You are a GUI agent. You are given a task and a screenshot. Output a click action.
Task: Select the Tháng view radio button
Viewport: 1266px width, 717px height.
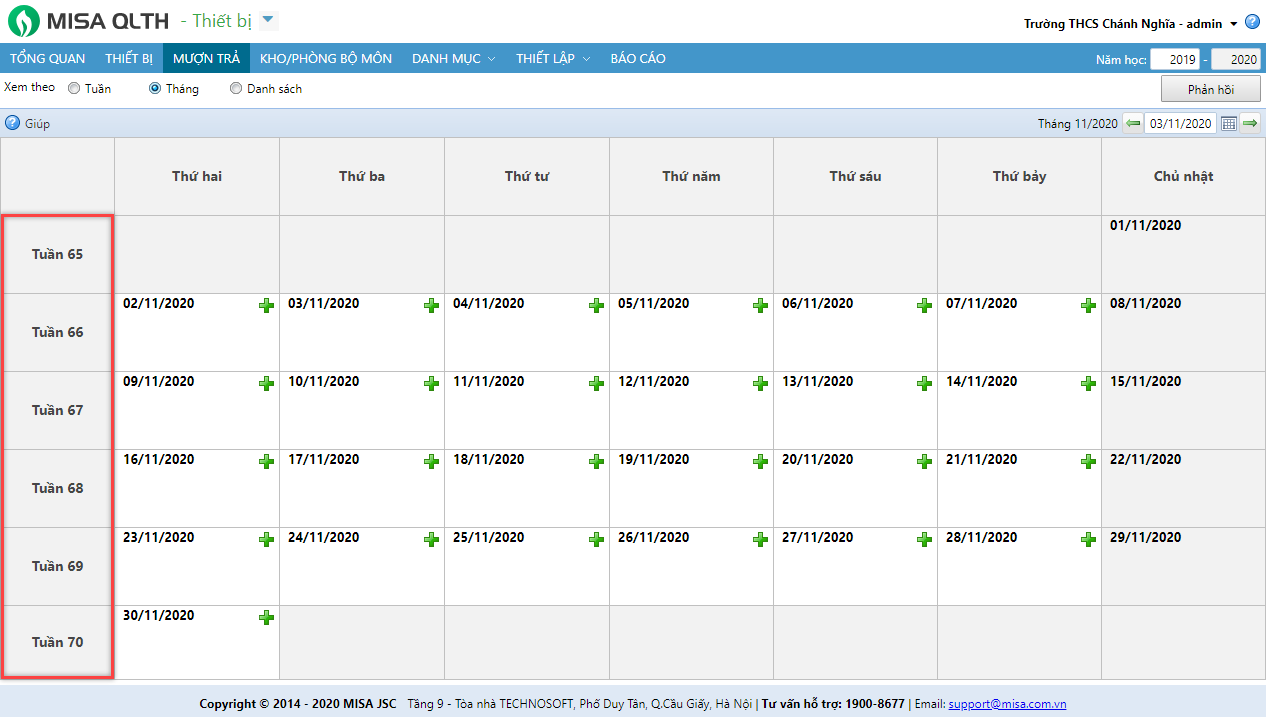point(155,88)
